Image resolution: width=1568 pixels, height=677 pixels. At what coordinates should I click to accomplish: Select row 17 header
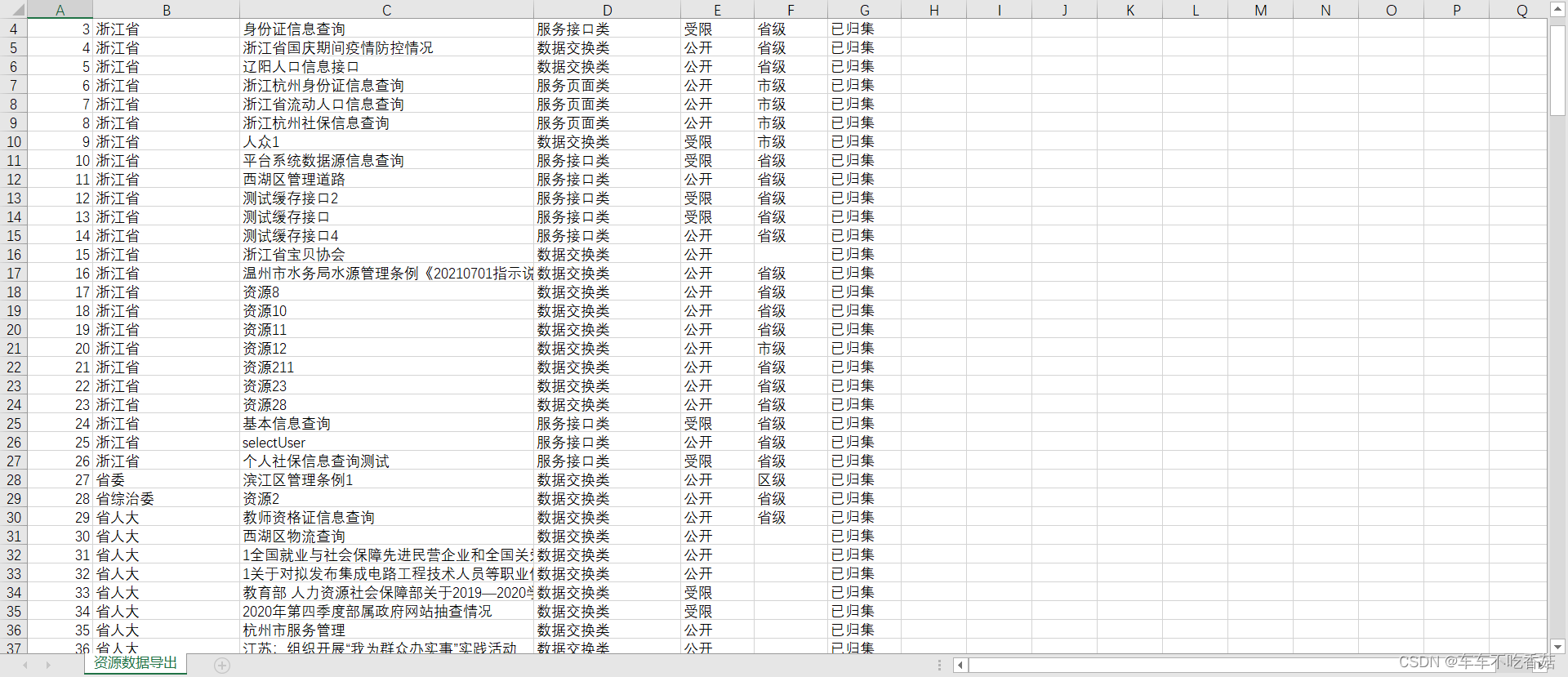click(x=14, y=273)
